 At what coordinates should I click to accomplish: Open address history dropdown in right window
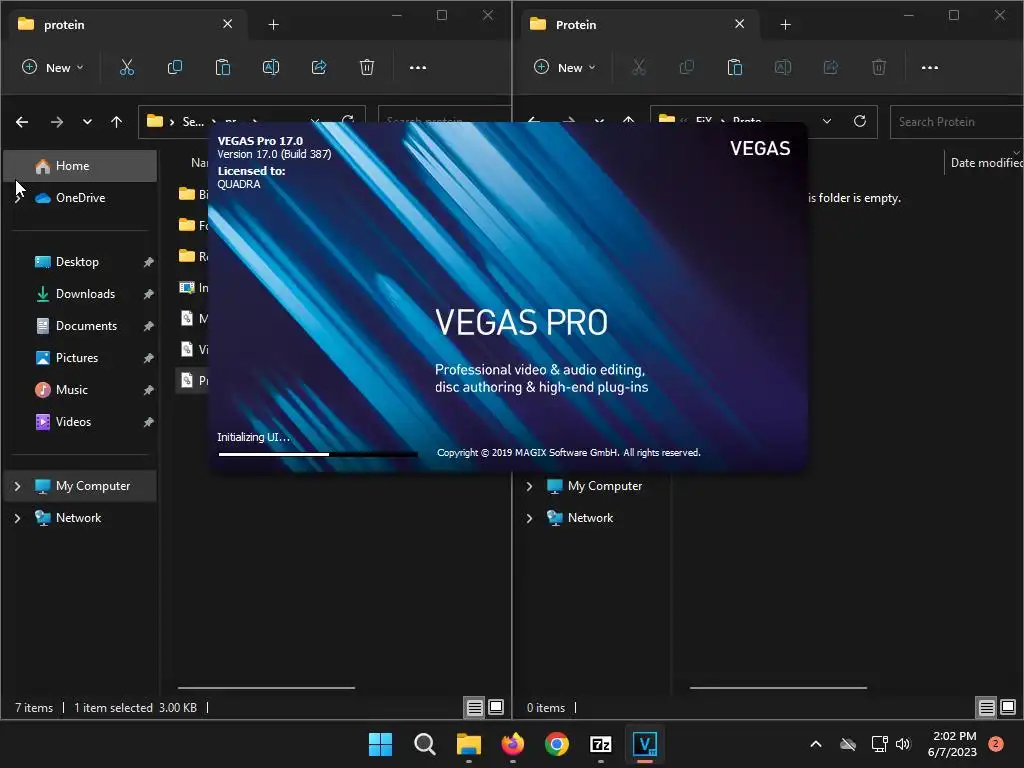[827, 121]
